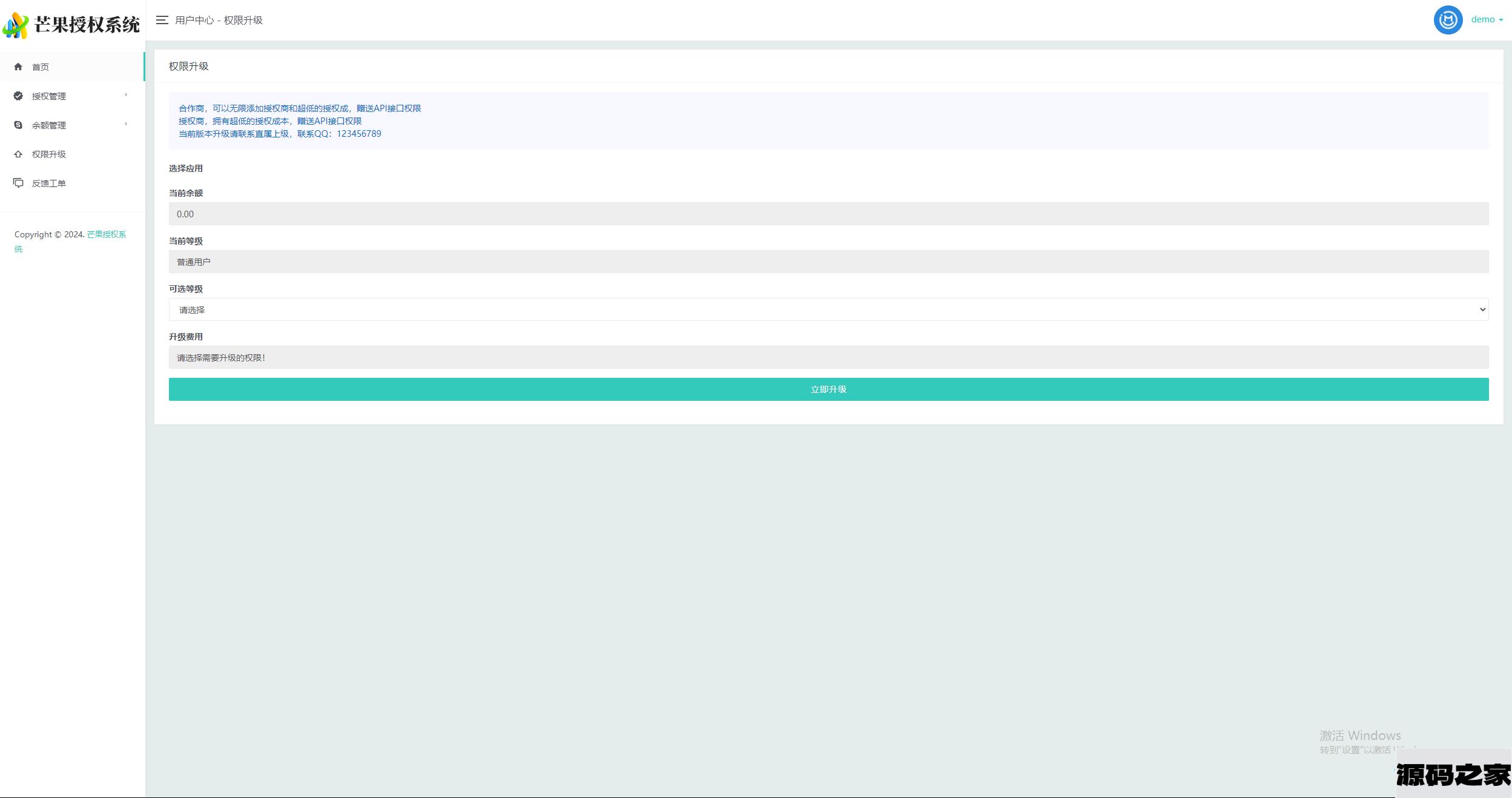Click the 可选等级 label

click(186, 289)
